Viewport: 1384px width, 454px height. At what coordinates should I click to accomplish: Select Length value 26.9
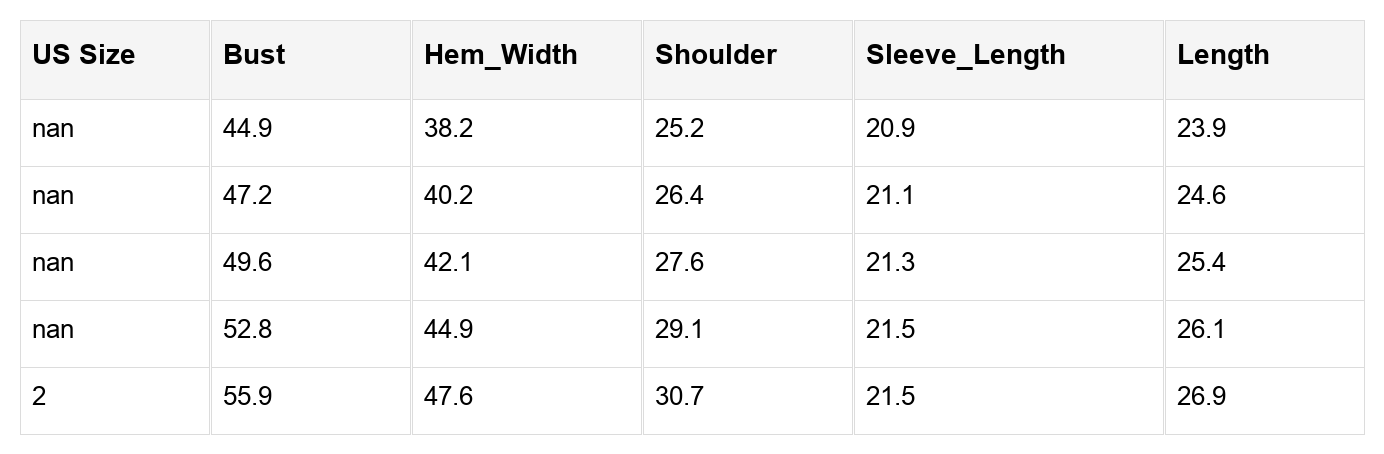tap(1201, 396)
